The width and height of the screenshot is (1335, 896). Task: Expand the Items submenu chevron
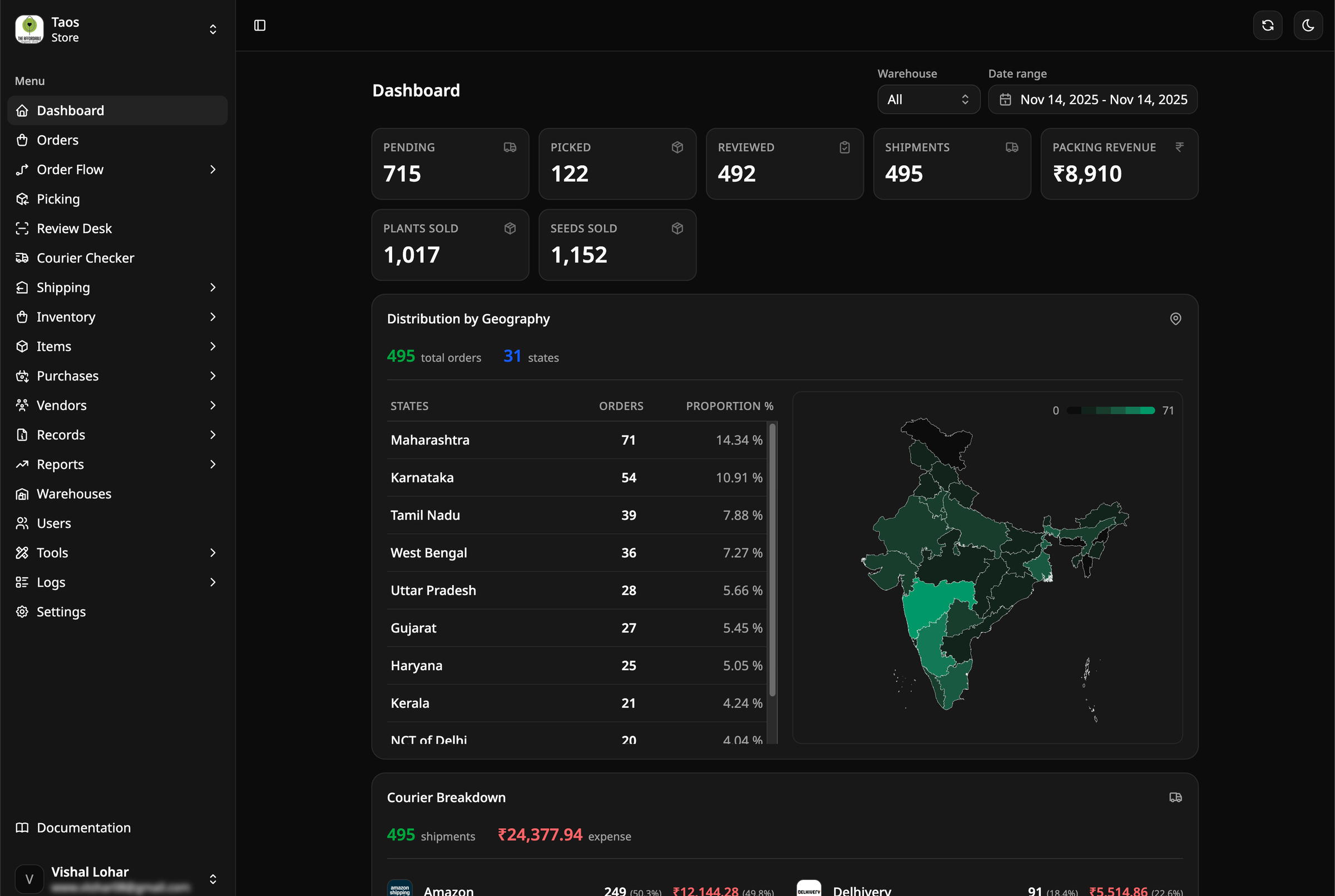212,346
